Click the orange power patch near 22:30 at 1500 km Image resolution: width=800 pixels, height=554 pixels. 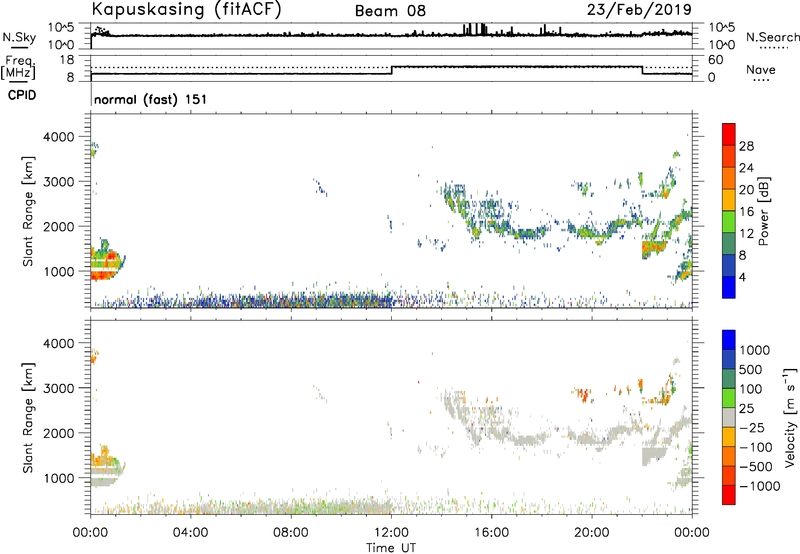[x=654, y=248]
